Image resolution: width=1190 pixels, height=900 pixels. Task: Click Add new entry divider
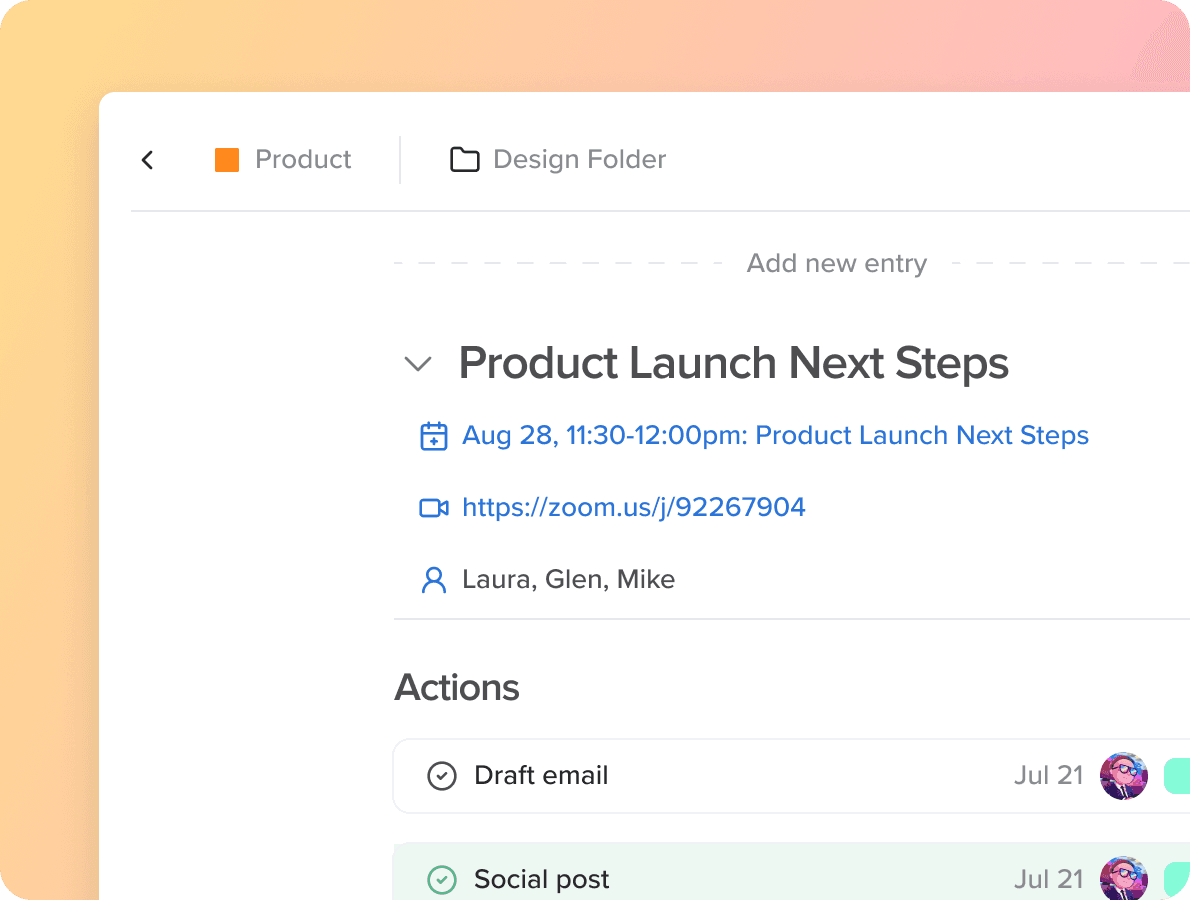click(x=836, y=262)
